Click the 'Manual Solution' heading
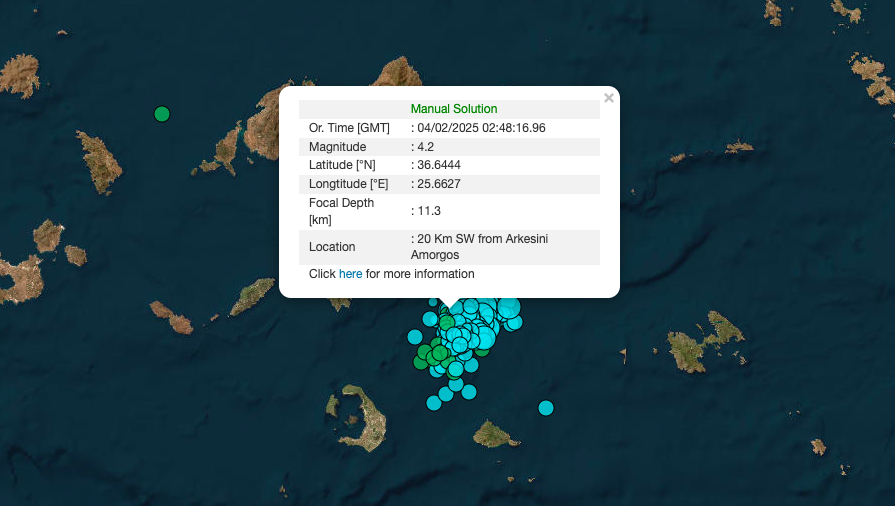The image size is (895, 506). [x=454, y=109]
